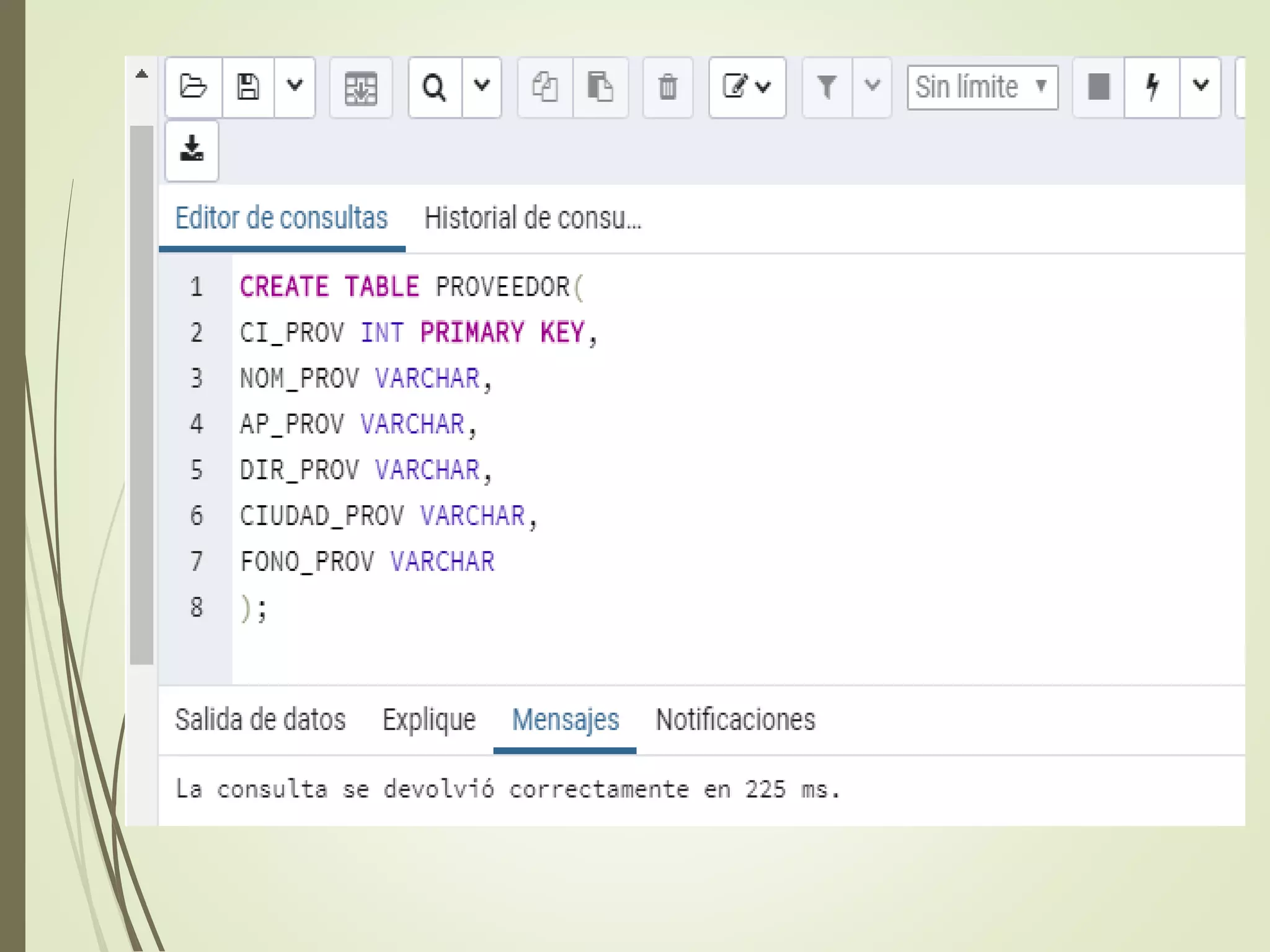Click the Paste clipboard icon
Image resolution: width=1270 pixels, height=952 pixels.
600,87
